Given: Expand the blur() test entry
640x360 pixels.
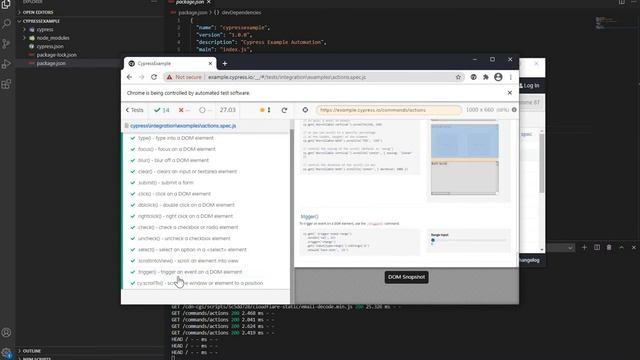Looking at the screenshot, I should [x=173, y=160].
